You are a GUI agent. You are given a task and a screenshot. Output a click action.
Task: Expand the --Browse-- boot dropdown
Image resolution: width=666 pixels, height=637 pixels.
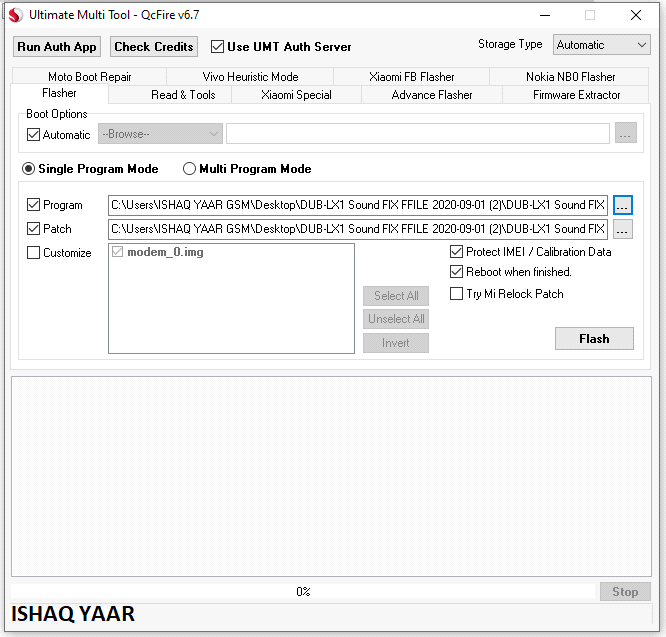click(x=160, y=134)
